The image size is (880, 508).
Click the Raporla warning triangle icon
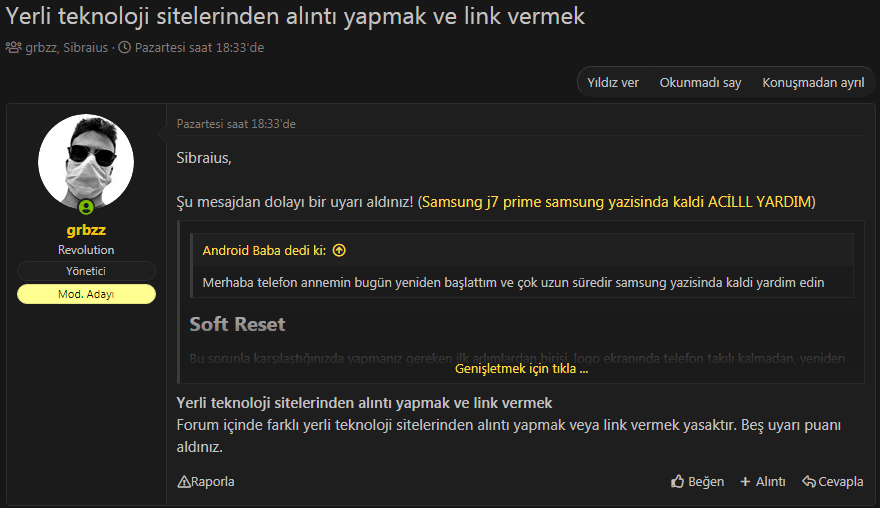184,482
